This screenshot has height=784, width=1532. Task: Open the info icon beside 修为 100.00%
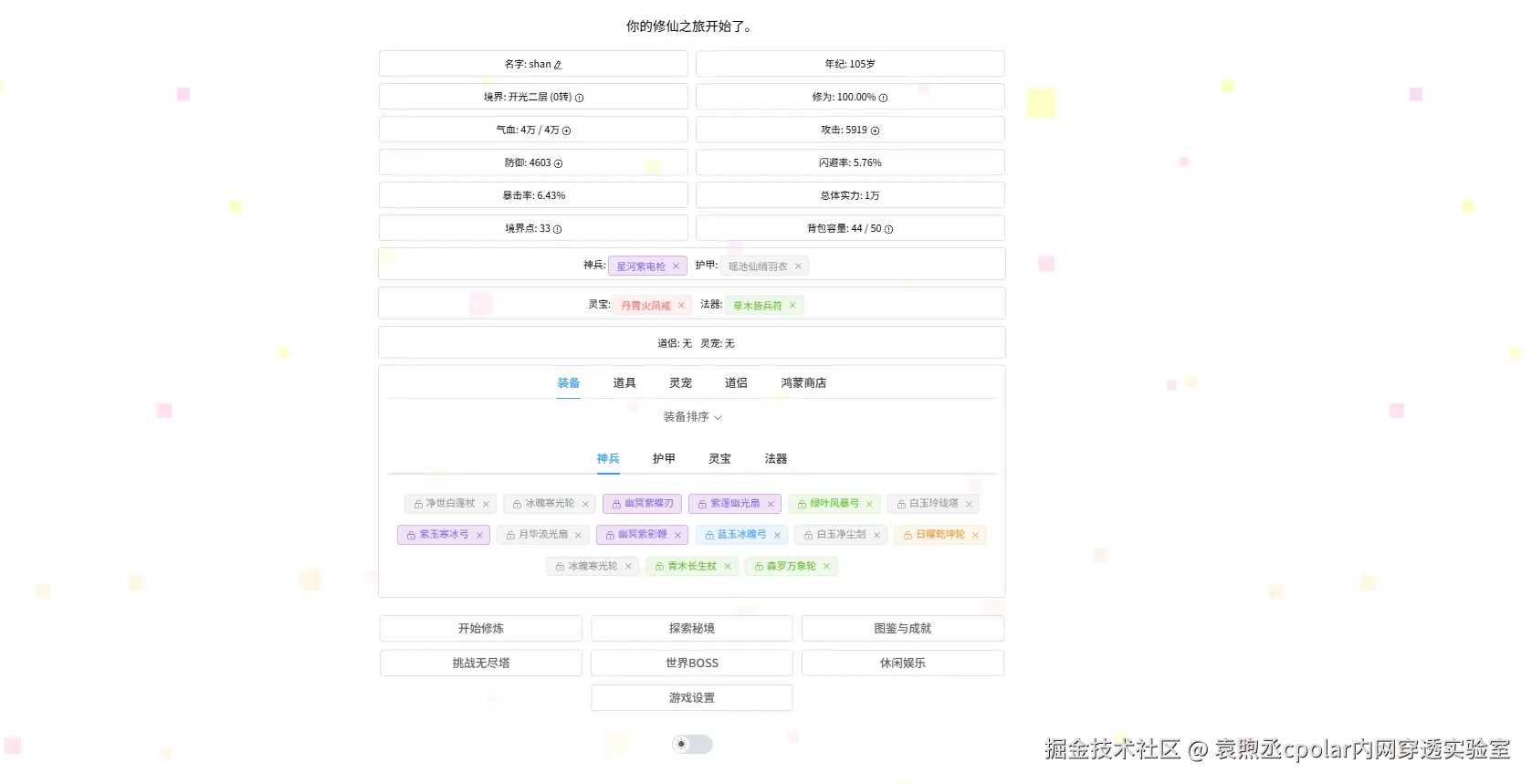pyautogui.click(x=883, y=98)
